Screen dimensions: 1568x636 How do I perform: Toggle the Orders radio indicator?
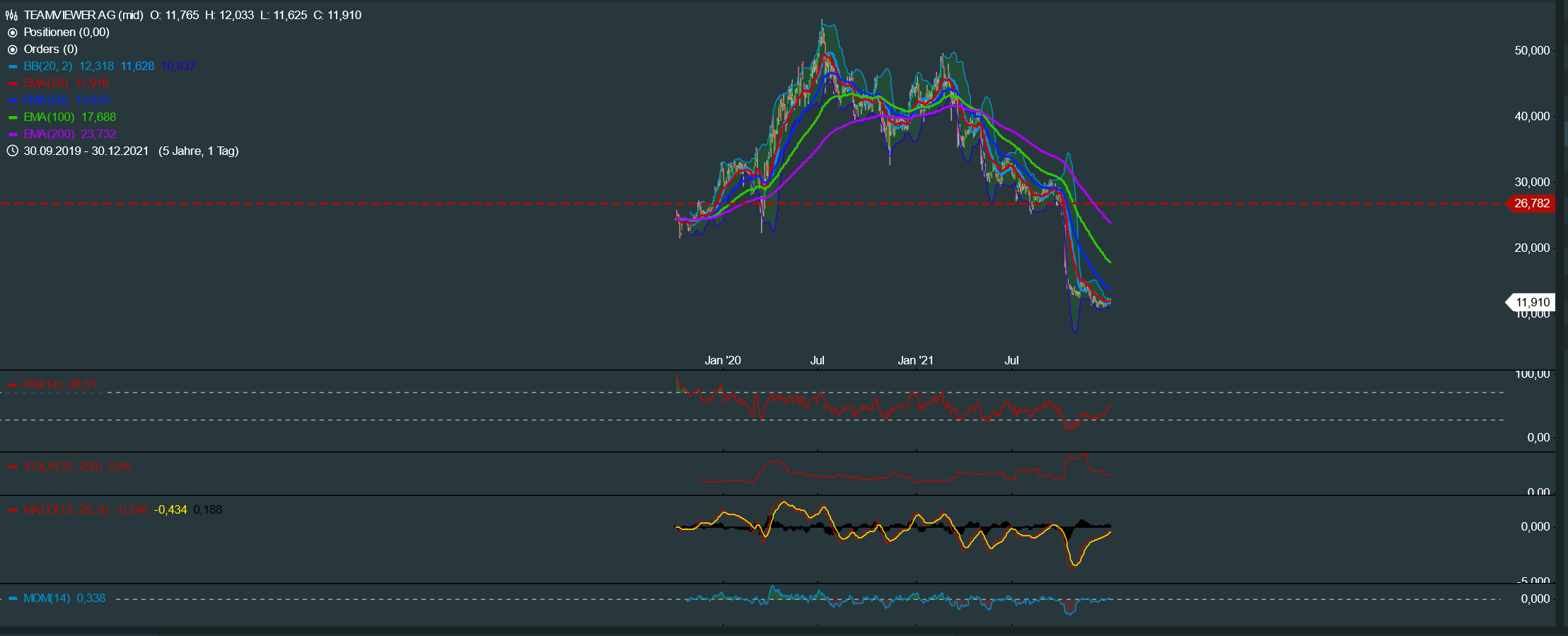pos(12,50)
